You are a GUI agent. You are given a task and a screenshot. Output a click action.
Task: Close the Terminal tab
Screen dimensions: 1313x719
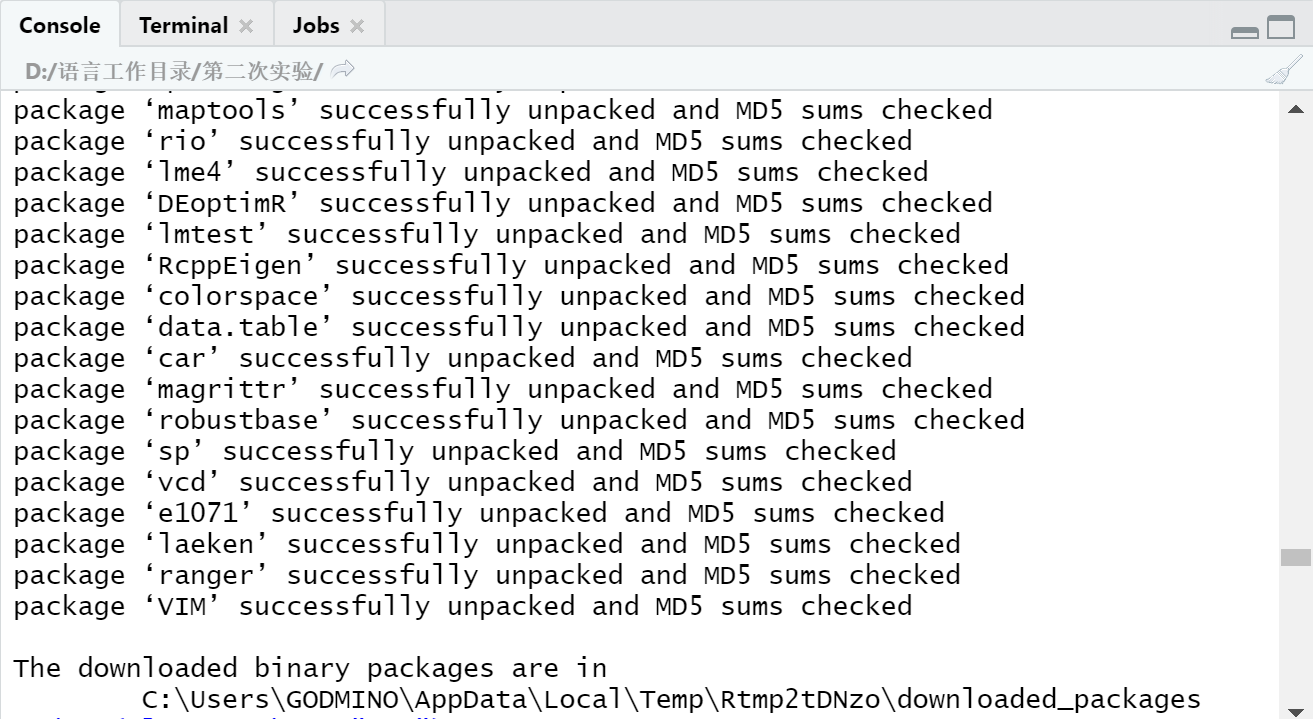pos(247,26)
